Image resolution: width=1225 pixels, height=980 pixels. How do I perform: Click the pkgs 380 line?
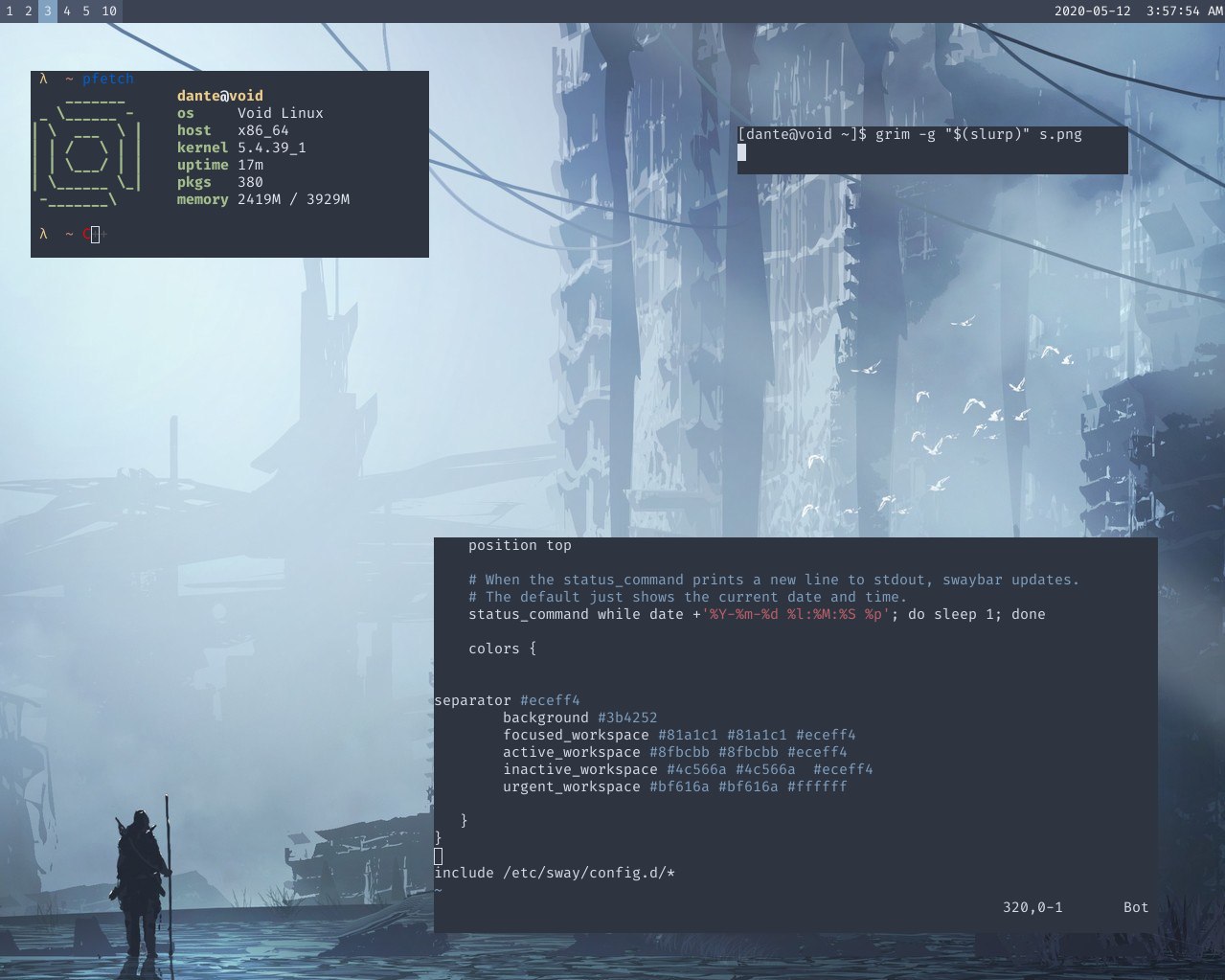point(220,182)
